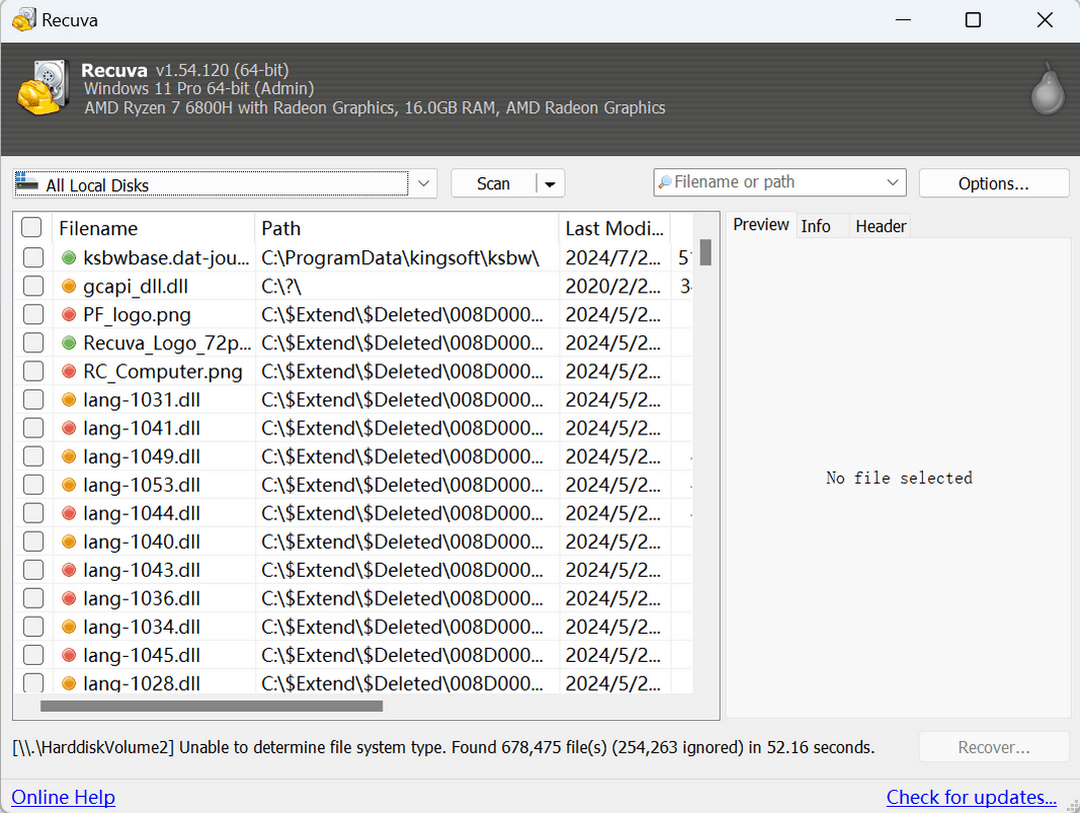The image size is (1080, 813).
Task: Tick the checkbox for RC_Computer.png
Action: [33, 371]
